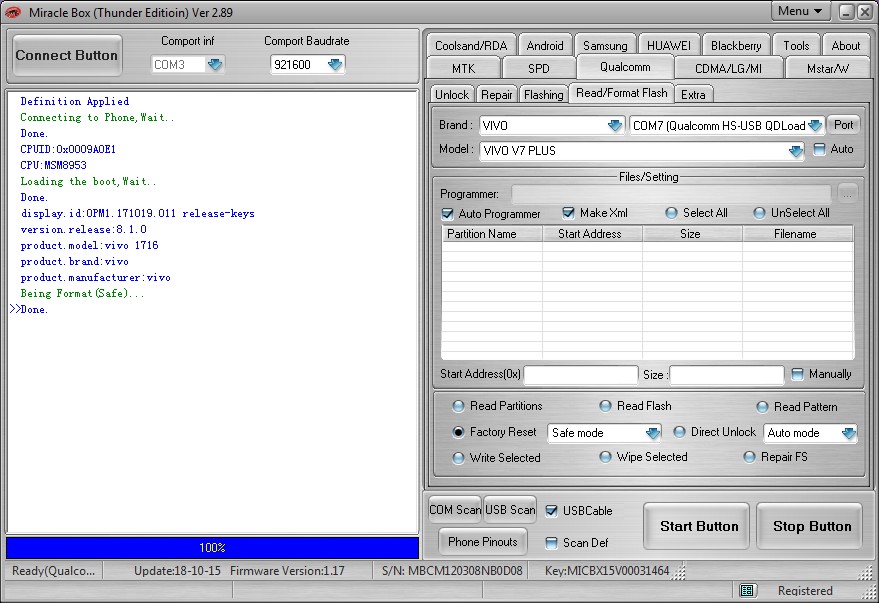This screenshot has width=879, height=603.
Task: Select the Repair FS option
Action: 750,457
